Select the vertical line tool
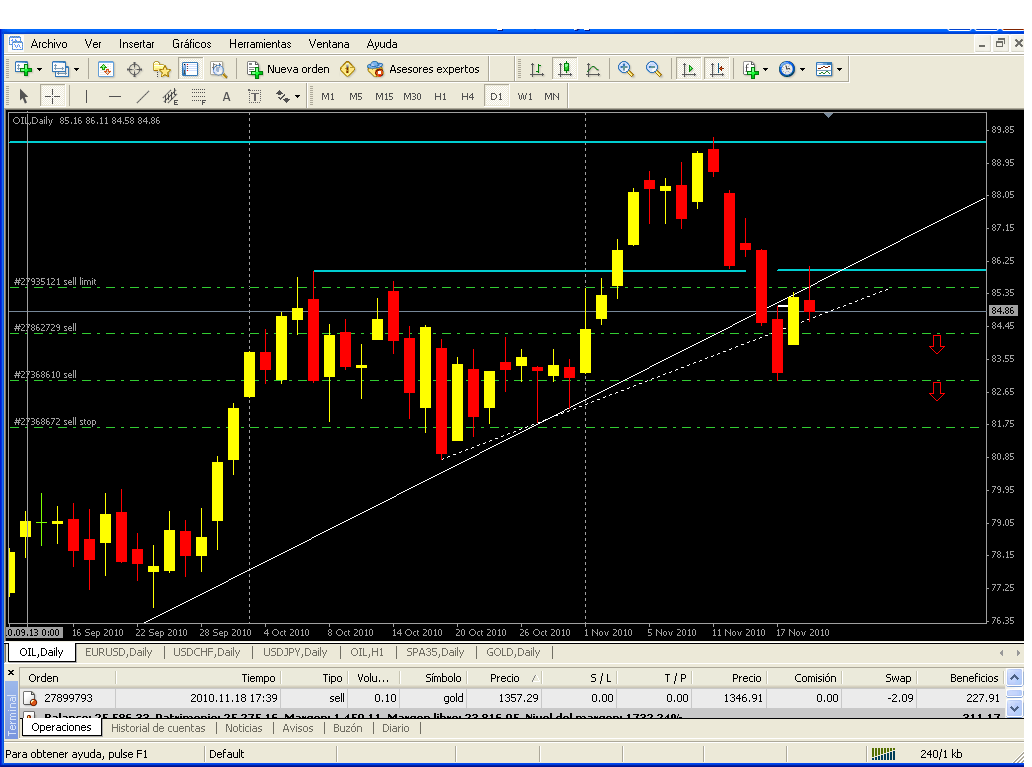Viewport: 1032px width, 767px height. pos(86,97)
